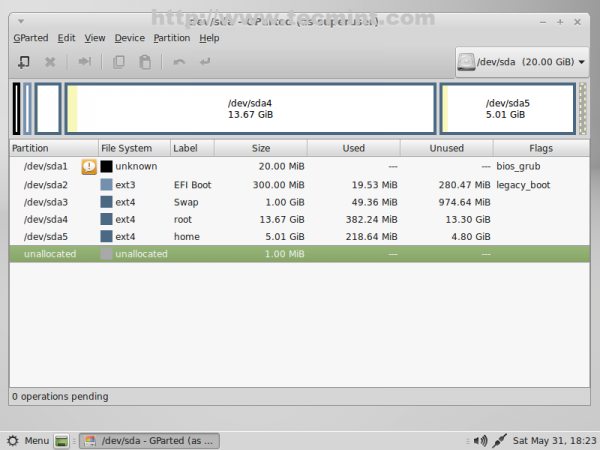Viewport: 600px width, 450px height.
Task: Click the legacy_boot flag cell
Action: click(x=523, y=185)
